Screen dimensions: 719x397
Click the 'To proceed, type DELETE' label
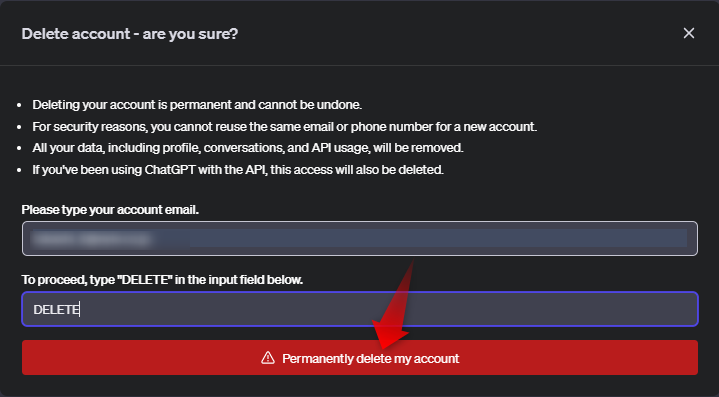click(162, 280)
